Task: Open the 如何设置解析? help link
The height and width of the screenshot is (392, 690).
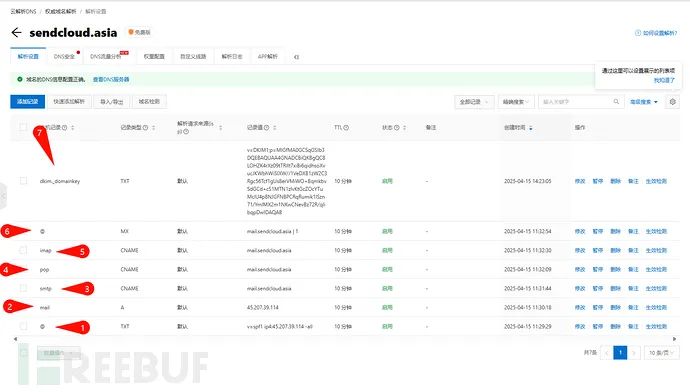Action: click(x=660, y=33)
